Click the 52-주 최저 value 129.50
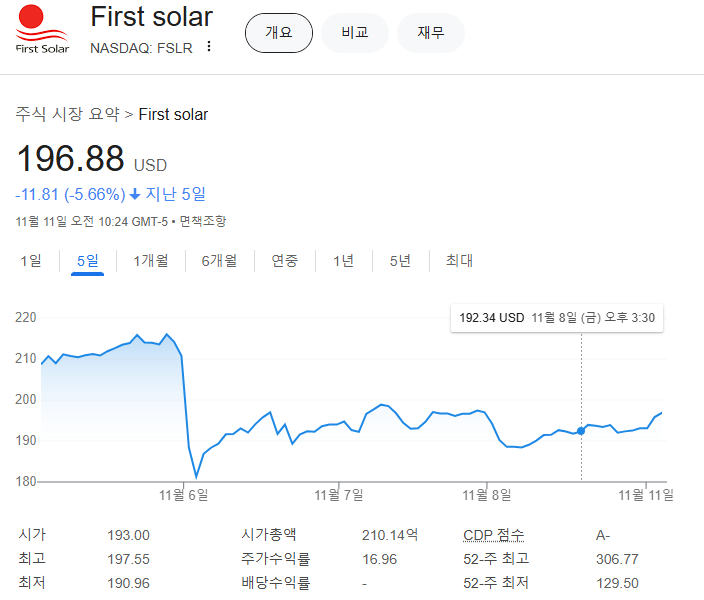This screenshot has width=704, height=600. tap(617, 583)
